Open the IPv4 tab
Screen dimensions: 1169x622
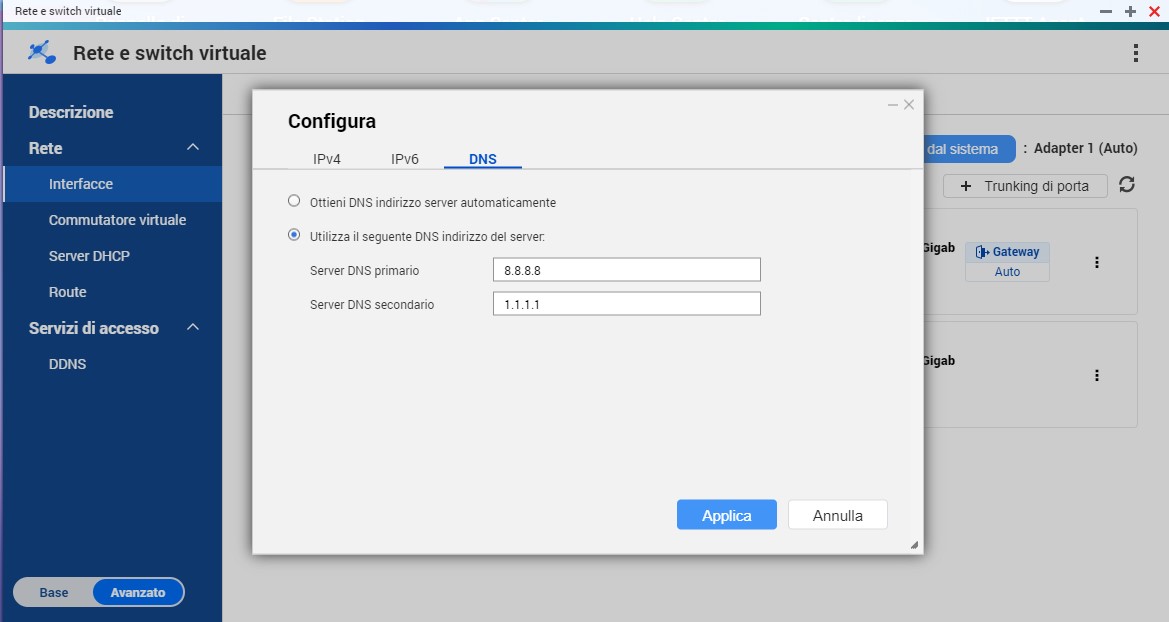pyautogui.click(x=327, y=159)
